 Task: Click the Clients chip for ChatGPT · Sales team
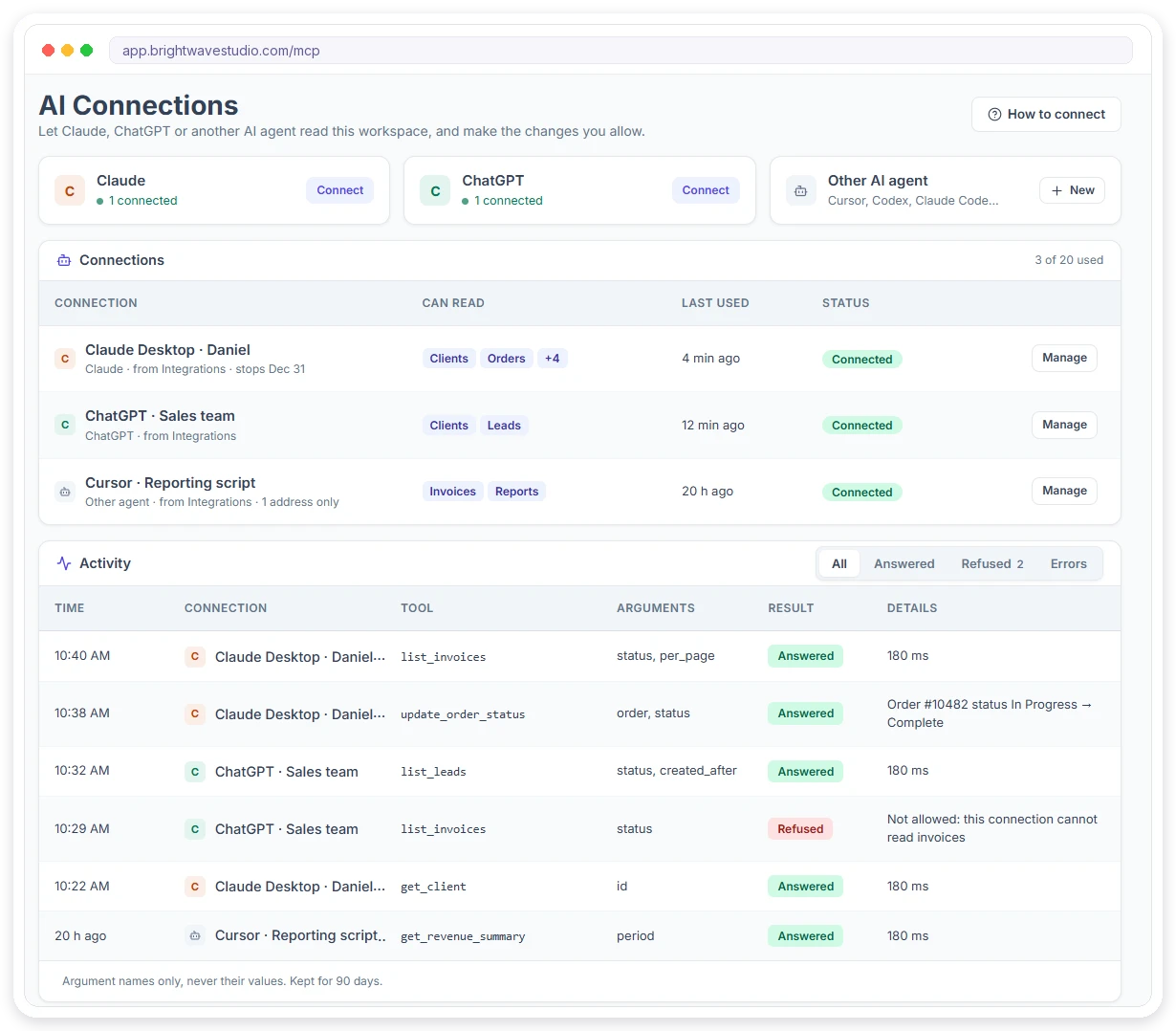[x=449, y=426]
